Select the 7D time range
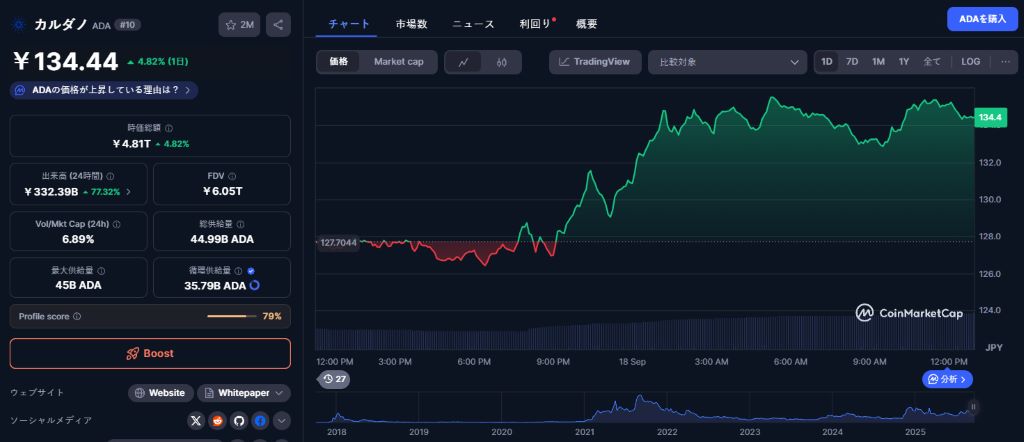The image size is (1024, 442). tap(852, 62)
